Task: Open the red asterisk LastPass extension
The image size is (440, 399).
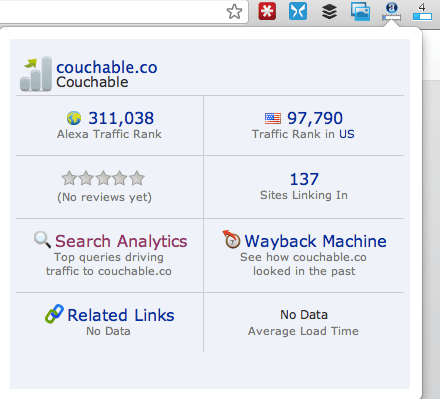Action: pyautogui.click(x=267, y=11)
